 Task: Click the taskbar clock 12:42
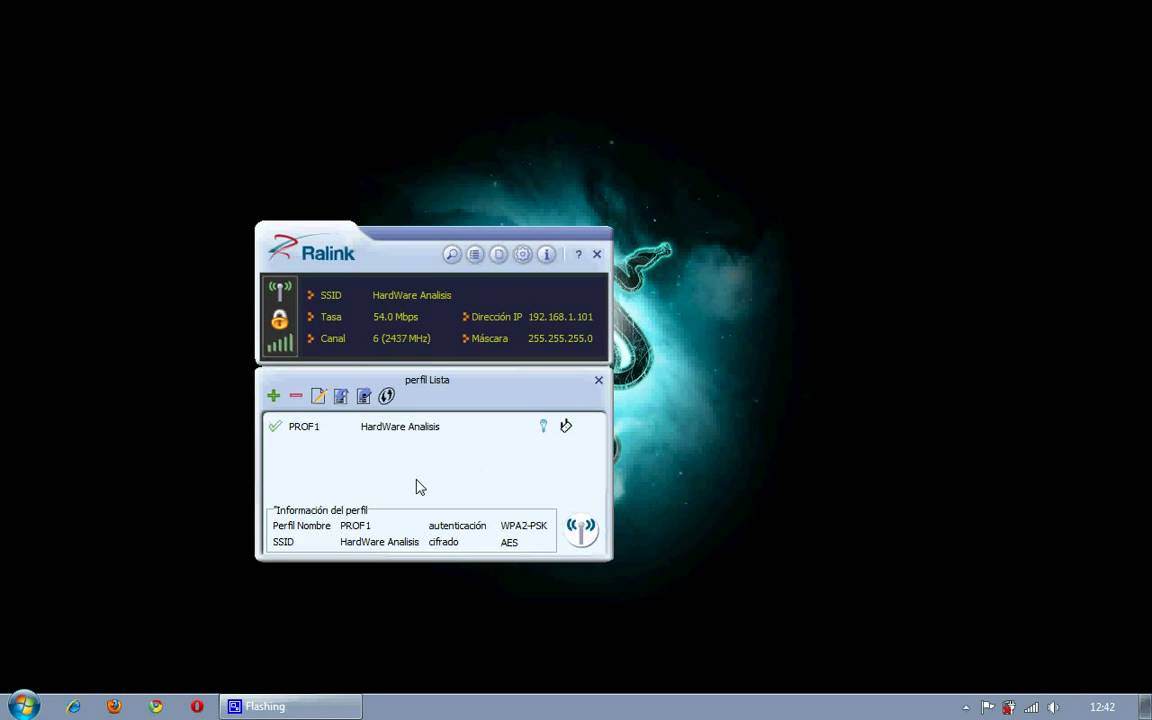coord(1102,707)
